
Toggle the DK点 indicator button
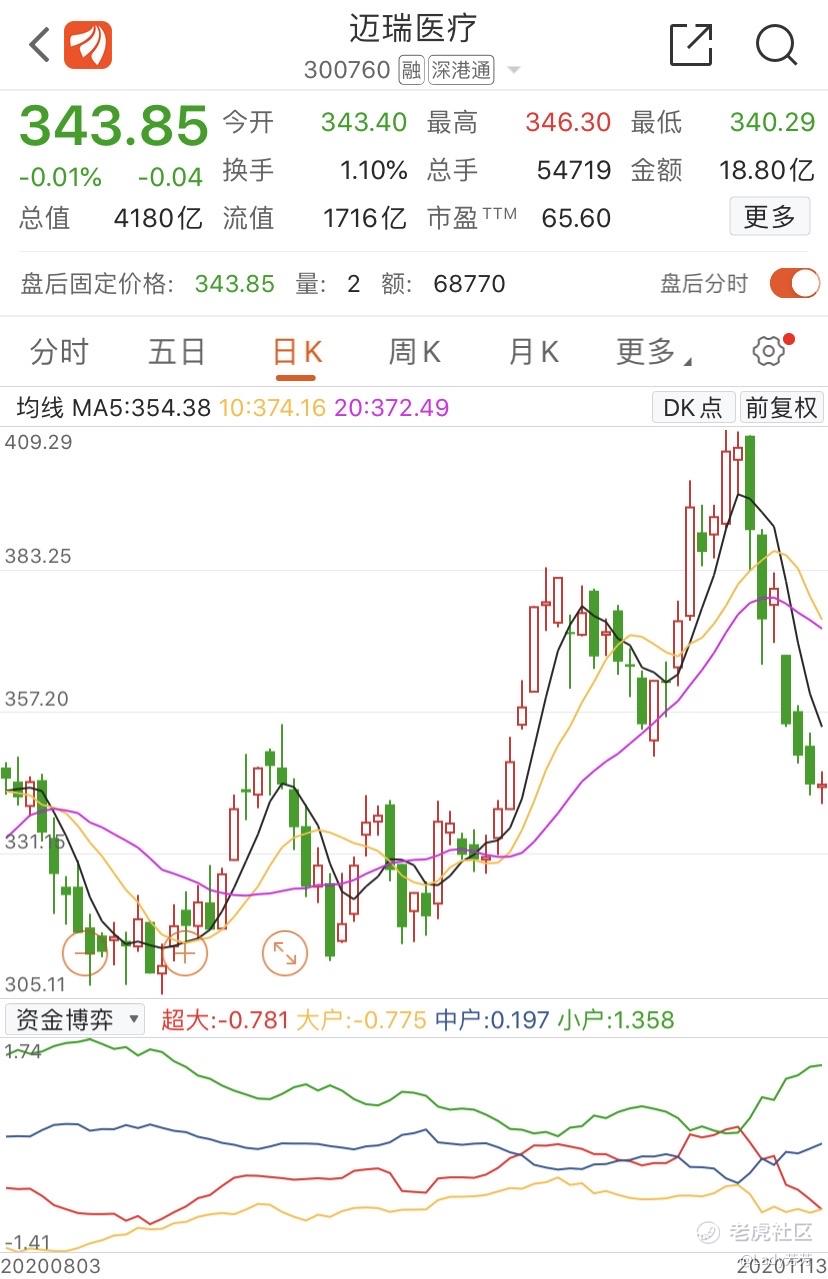(693, 407)
